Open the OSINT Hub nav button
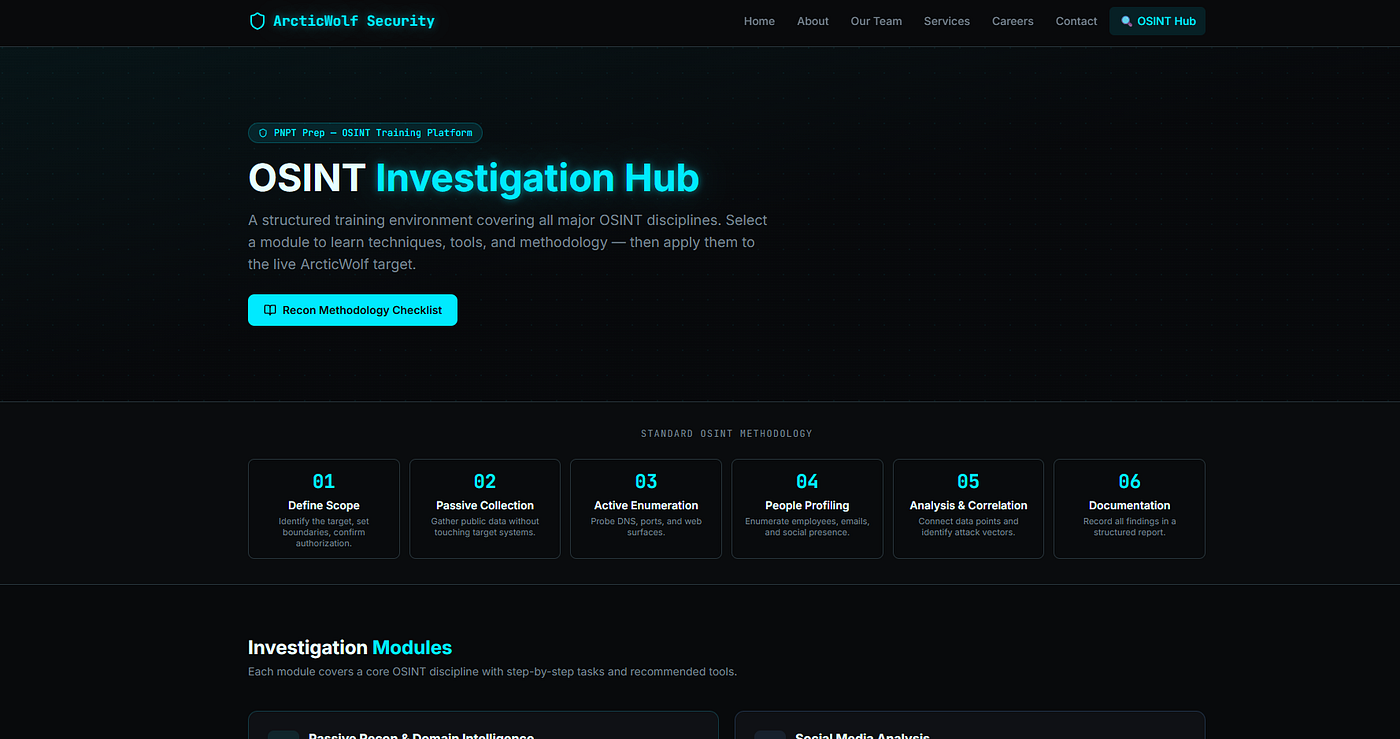 pos(1157,21)
